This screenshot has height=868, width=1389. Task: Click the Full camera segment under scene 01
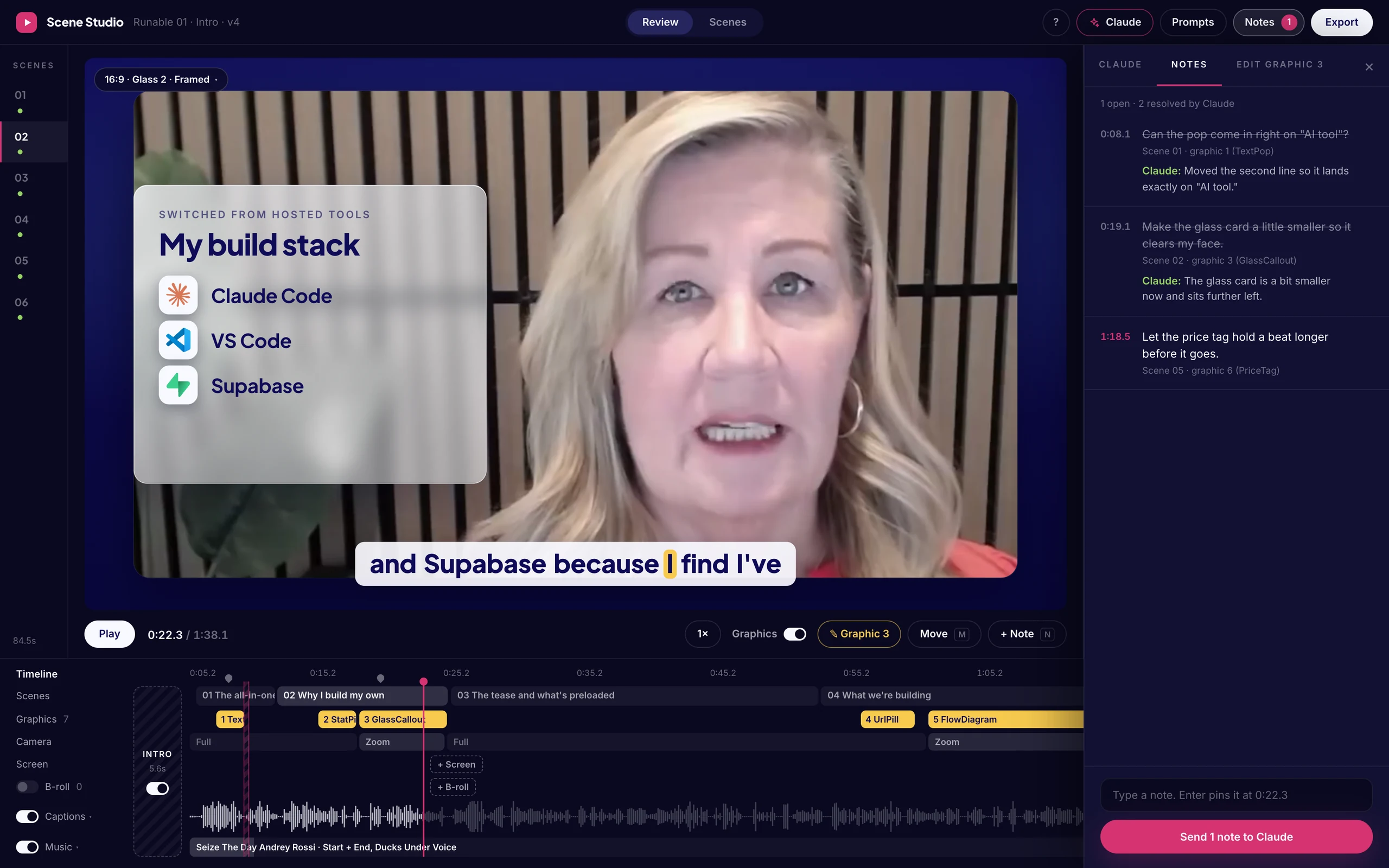coord(273,742)
